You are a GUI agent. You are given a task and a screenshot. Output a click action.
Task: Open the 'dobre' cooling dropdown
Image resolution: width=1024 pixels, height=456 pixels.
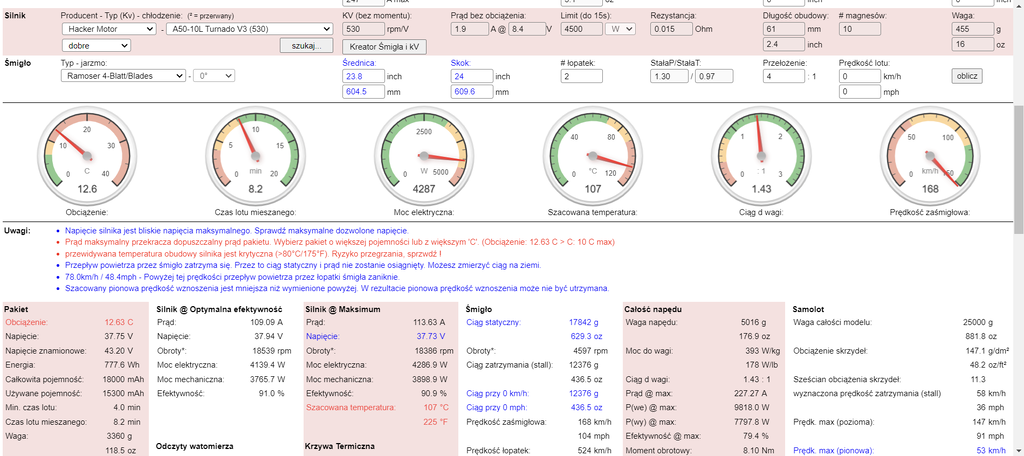pos(108,46)
